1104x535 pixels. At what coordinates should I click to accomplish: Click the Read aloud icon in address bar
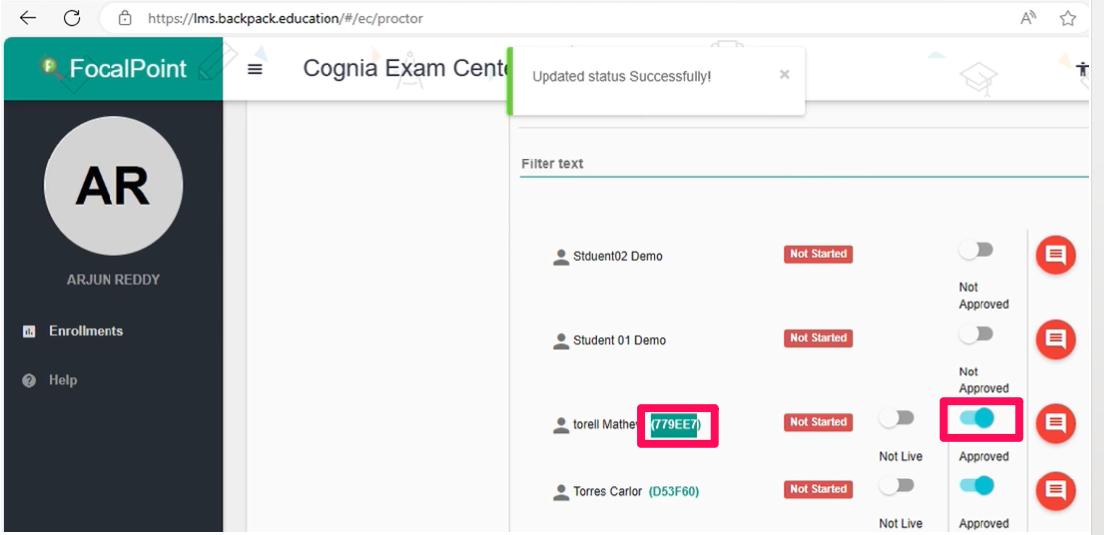(1029, 18)
